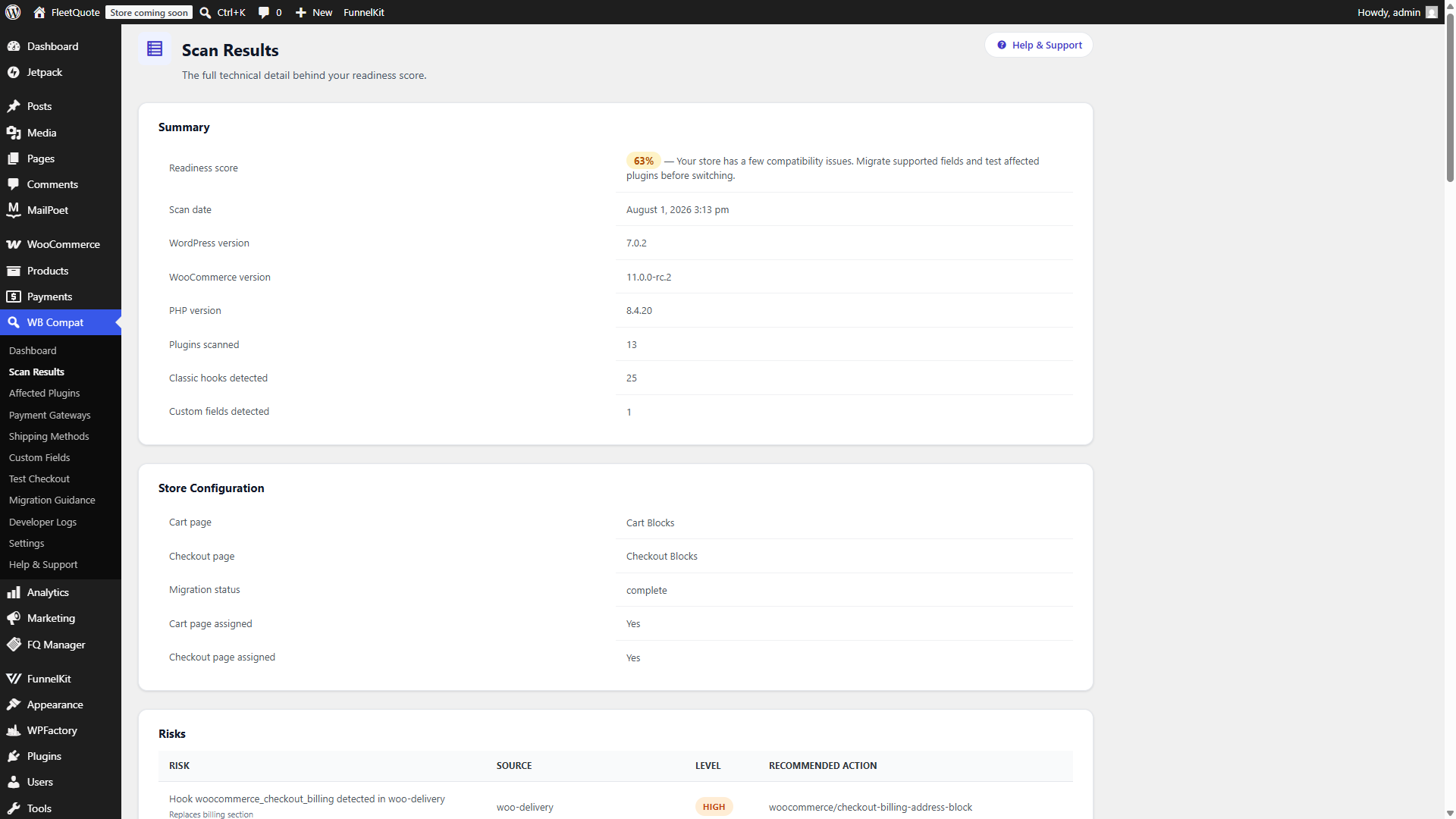Open the FleetQuote site home icon

click(x=39, y=12)
